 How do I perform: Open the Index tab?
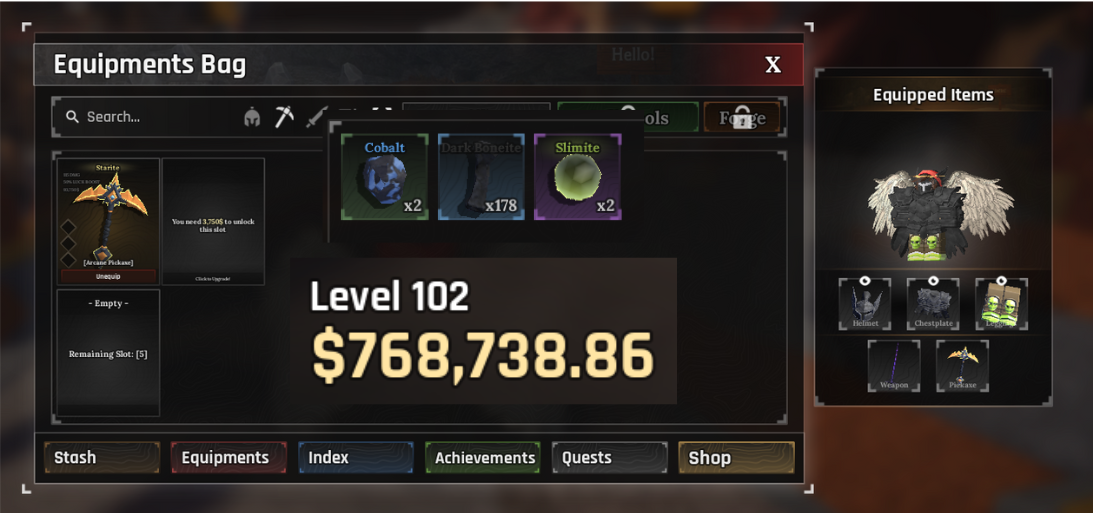pyautogui.click(x=356, y=457)
